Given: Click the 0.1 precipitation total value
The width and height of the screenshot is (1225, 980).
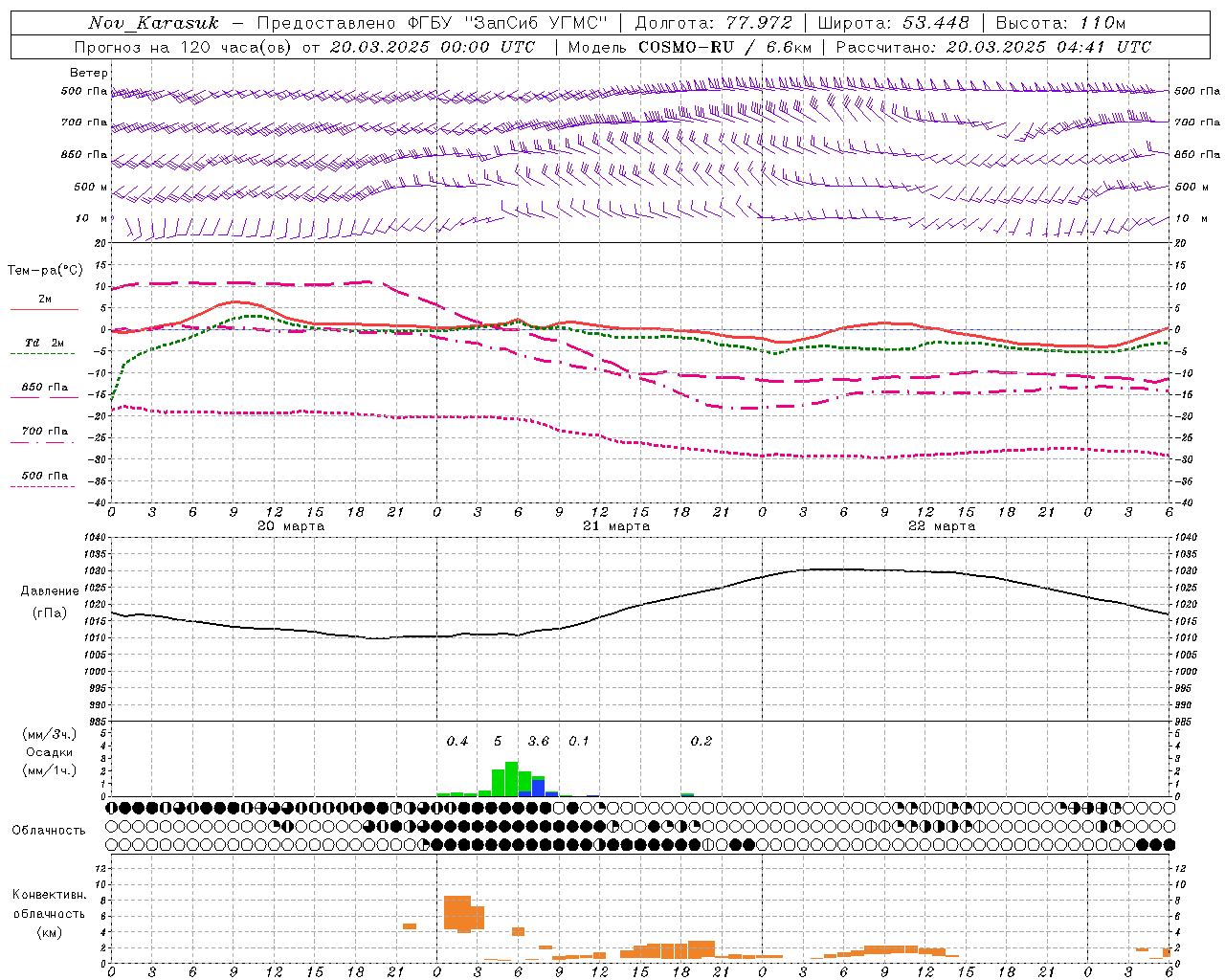Looking at the screenshot, I should 579,742.
